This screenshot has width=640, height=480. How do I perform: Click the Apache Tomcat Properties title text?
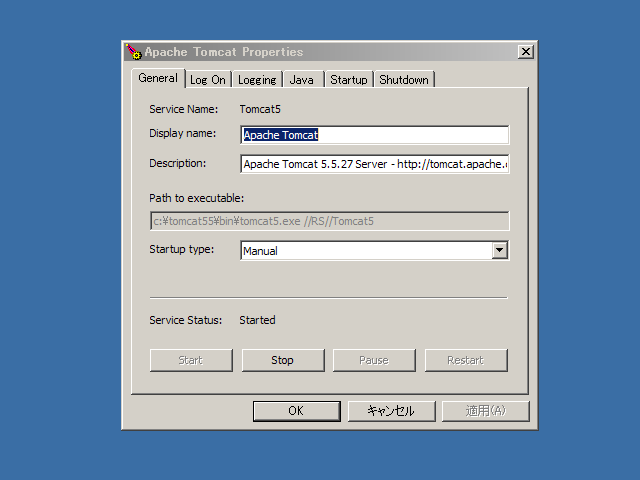224,52
